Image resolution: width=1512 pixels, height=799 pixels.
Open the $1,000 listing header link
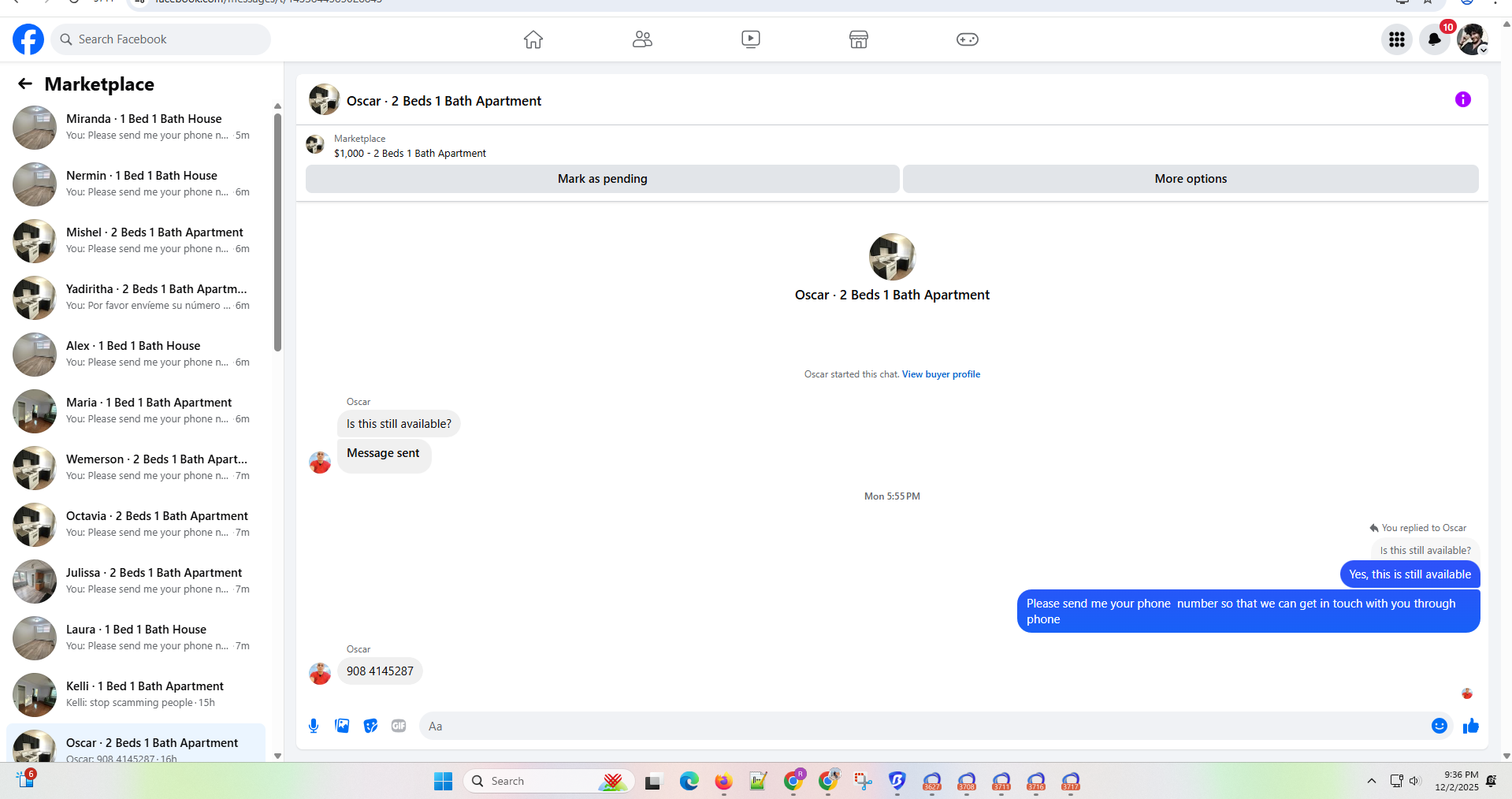tap(410, 154)
